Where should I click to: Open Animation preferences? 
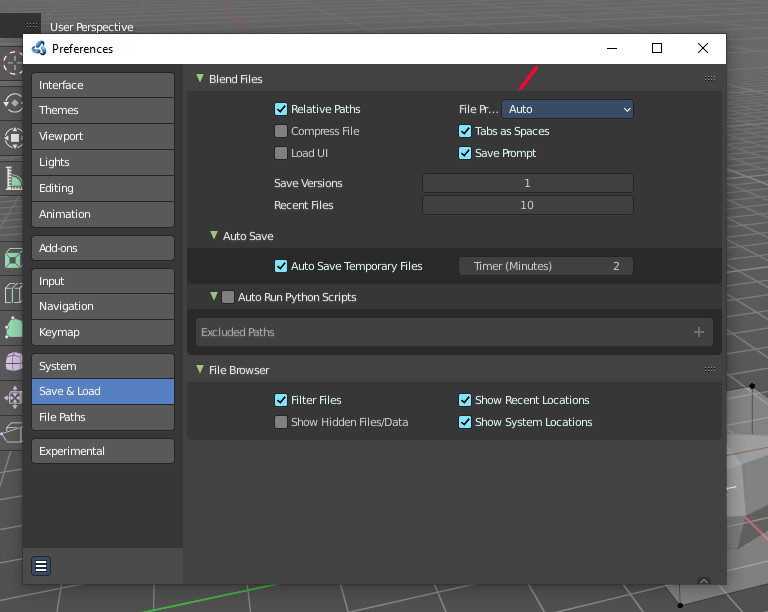point(103,214)
